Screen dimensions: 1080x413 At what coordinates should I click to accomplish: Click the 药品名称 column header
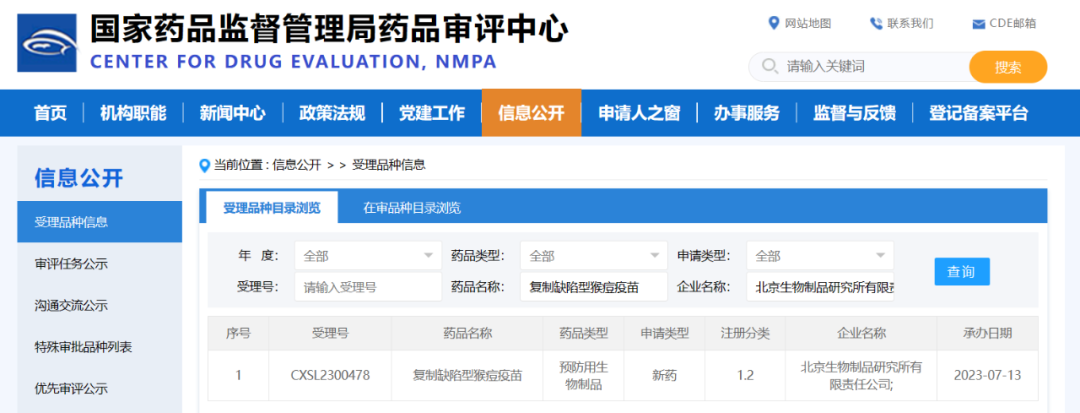pos(467,333)
